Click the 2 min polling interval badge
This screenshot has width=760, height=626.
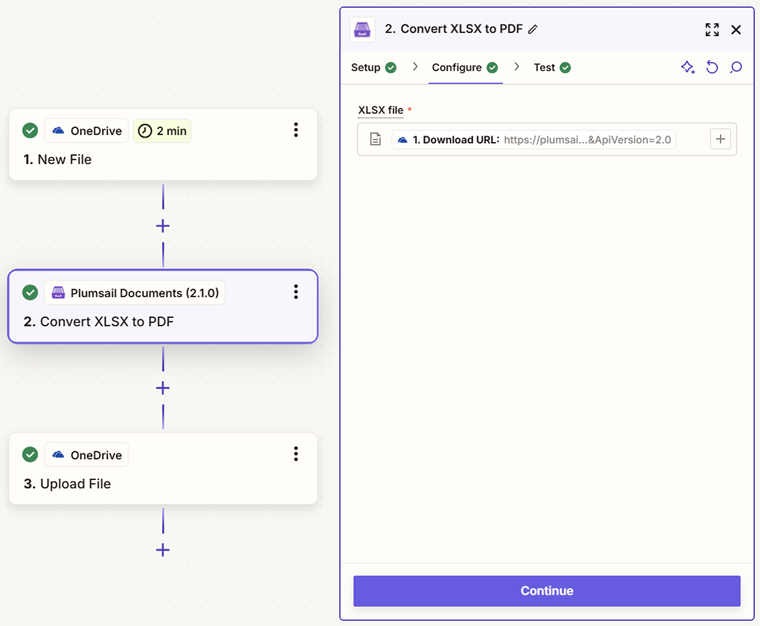tap(162, 131)
